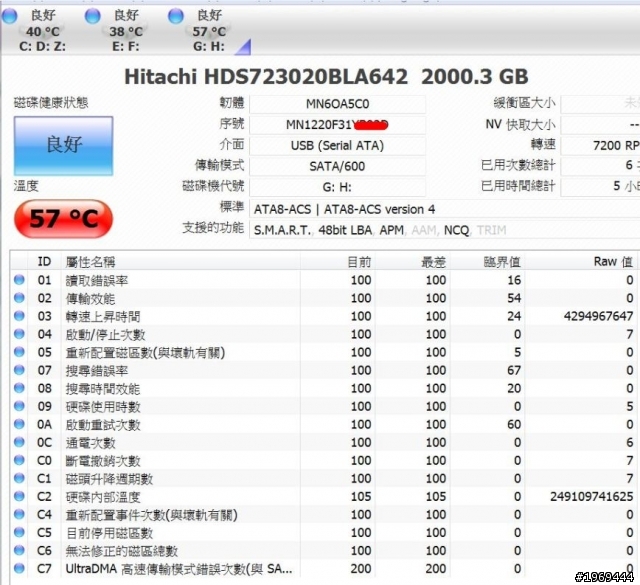Viewport: 640px width, 585px height.
Task: Click status orb of row 04
Action: [19, 334]
